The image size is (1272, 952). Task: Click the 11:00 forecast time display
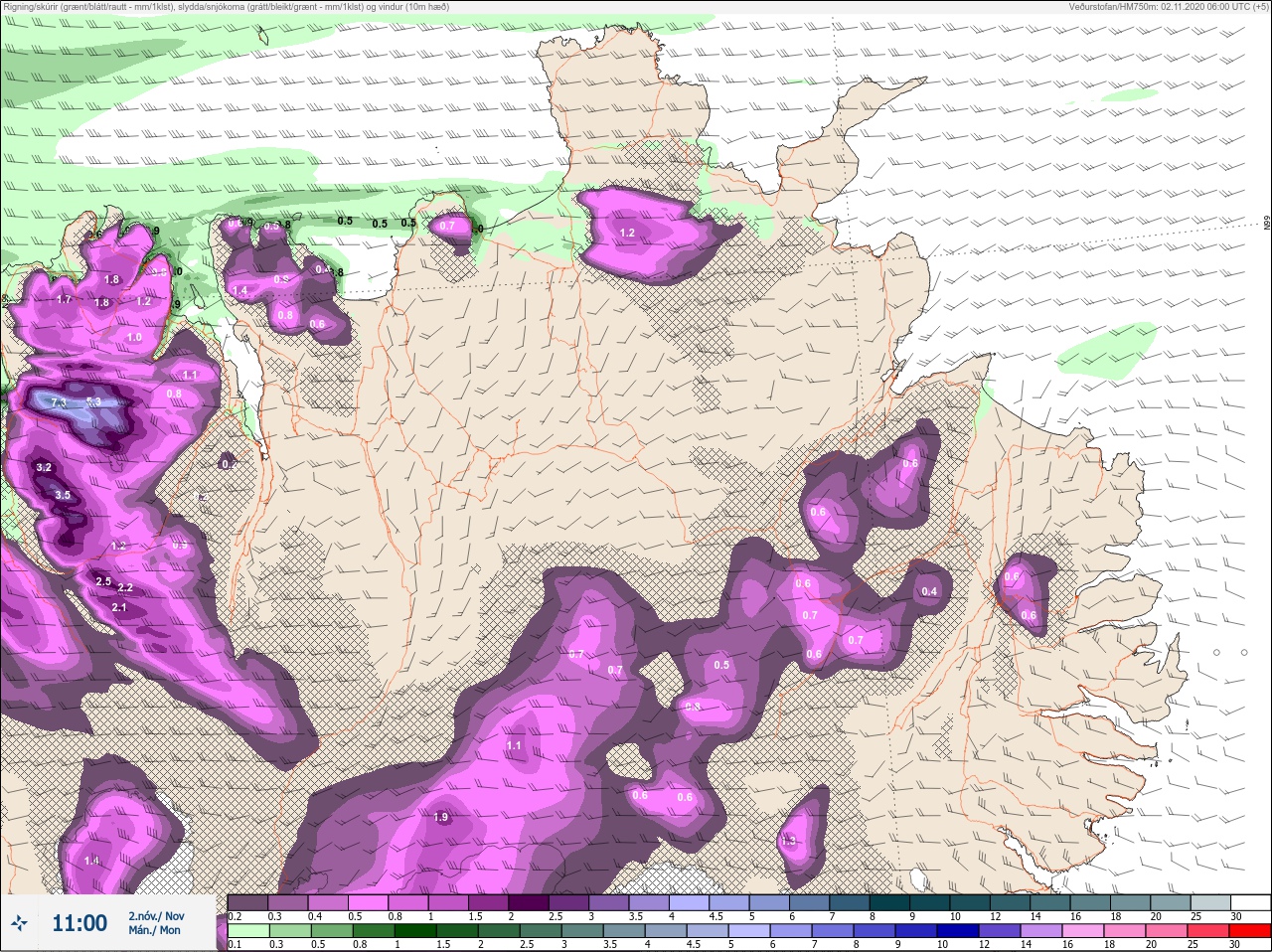[x=79, y=923]
